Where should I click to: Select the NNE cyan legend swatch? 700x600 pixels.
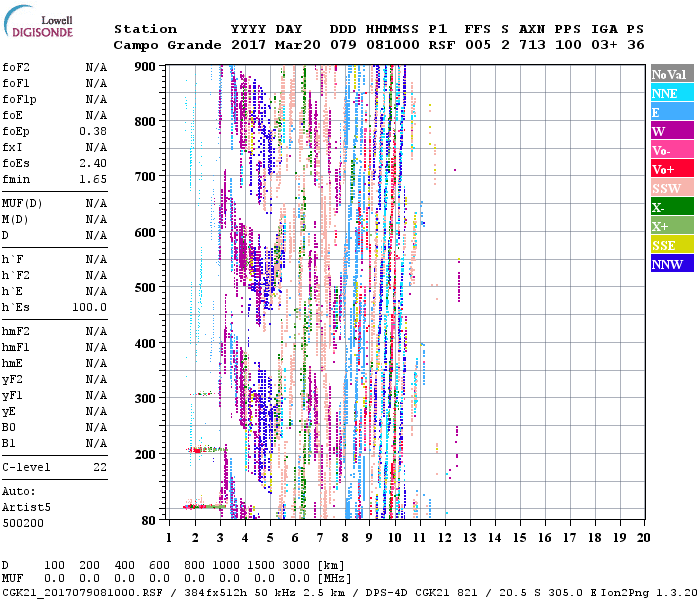tap(672, 93)
